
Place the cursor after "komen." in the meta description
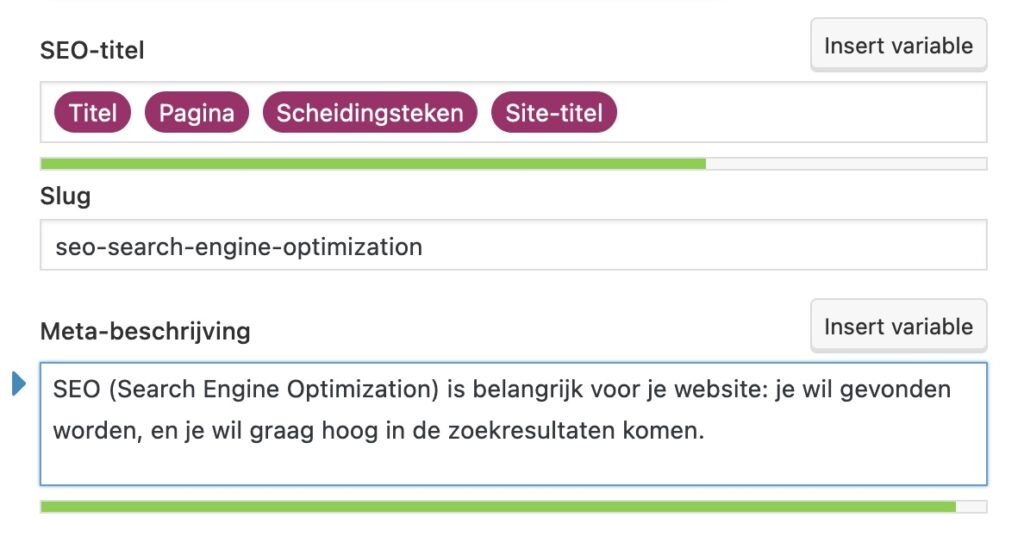click(x=708, y=434)
